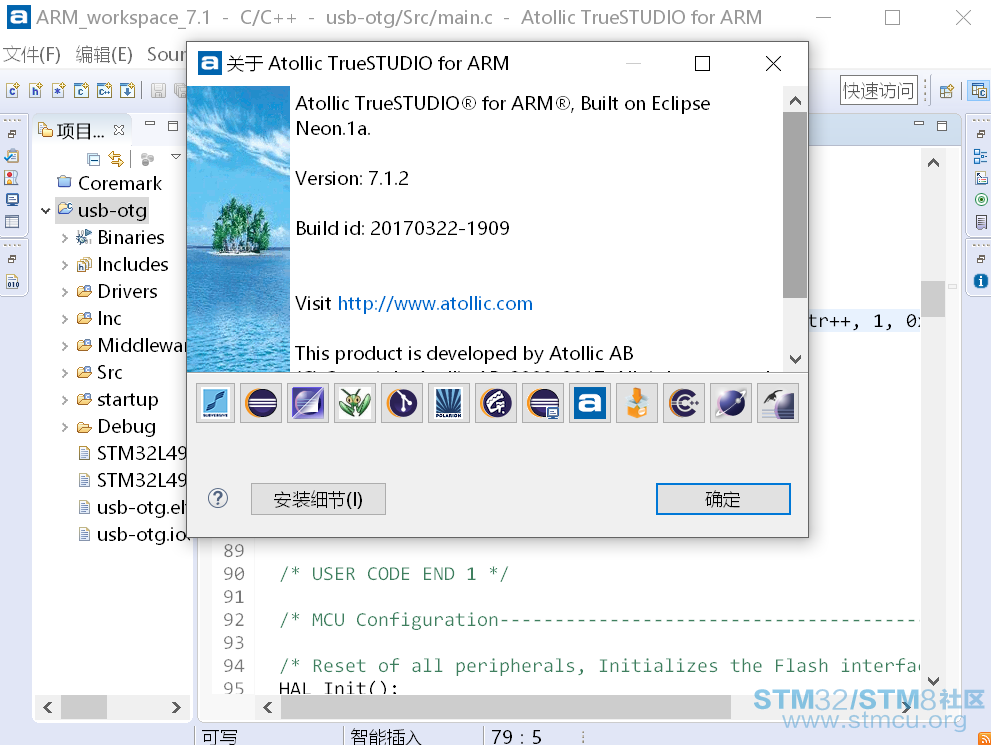This screenshot has height=745, width=991.
Task: Click Collapse All in project explorer
Action: coord(94,159)
